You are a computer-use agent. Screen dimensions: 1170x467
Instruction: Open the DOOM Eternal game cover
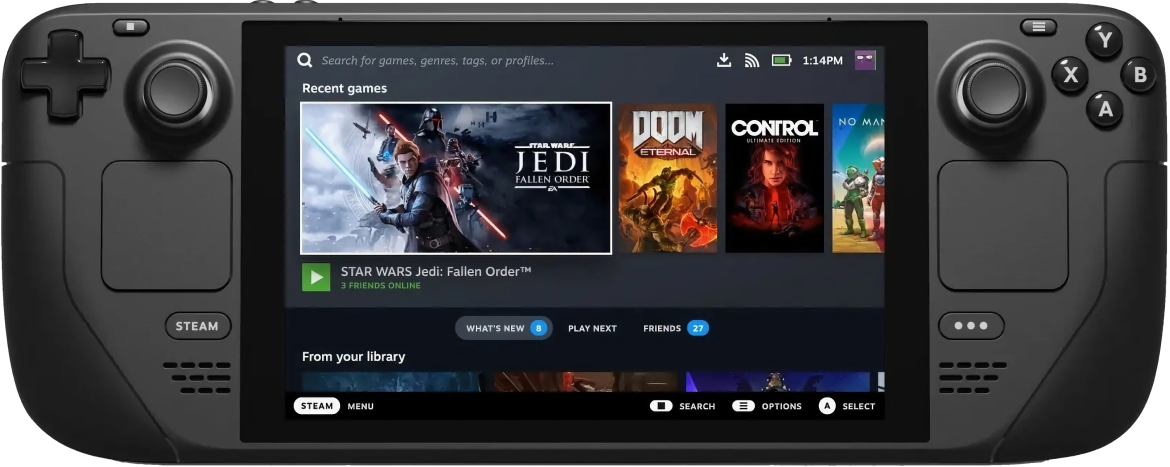(668, 178)
